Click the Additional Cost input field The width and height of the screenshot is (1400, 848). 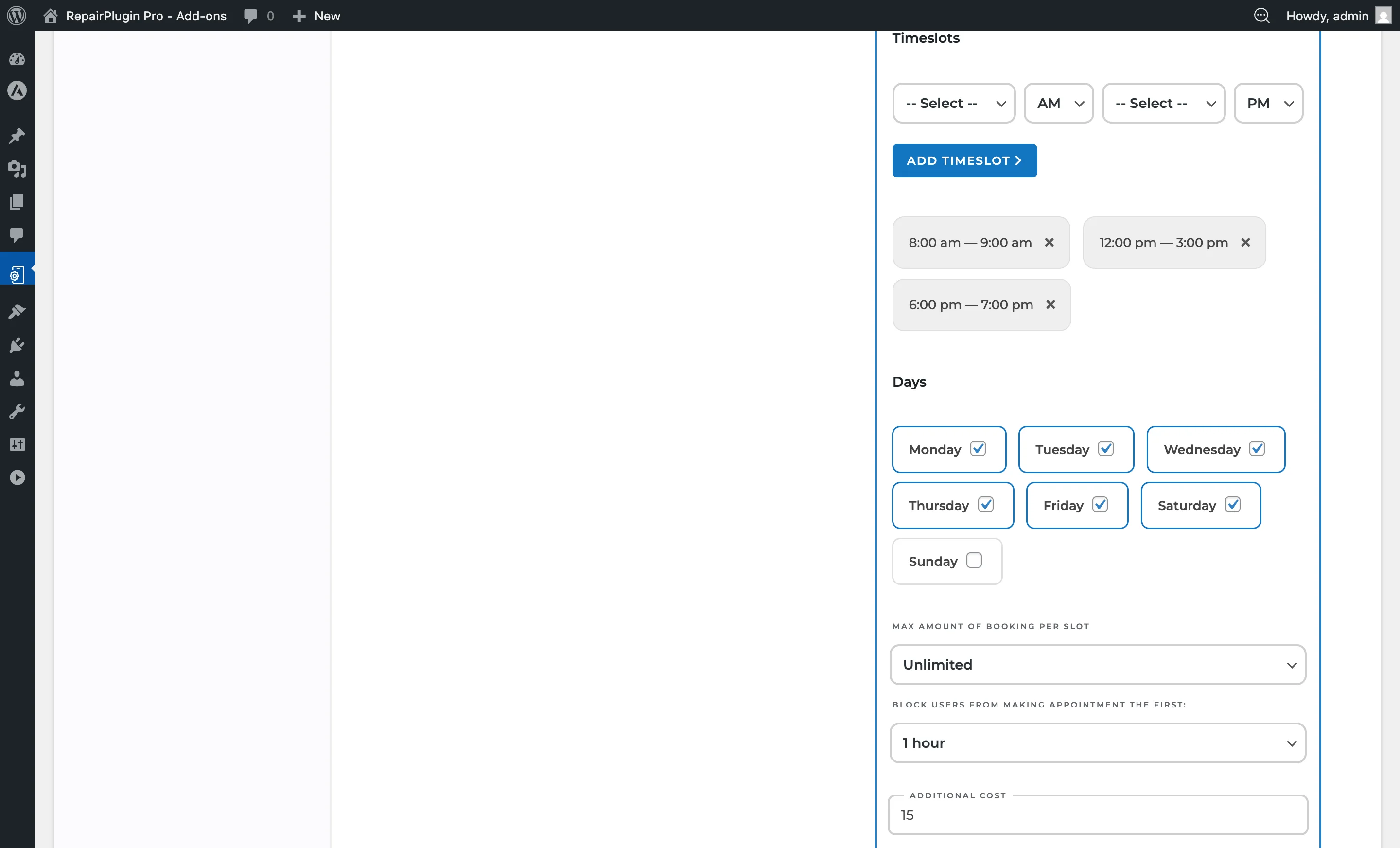[1097, 815]
